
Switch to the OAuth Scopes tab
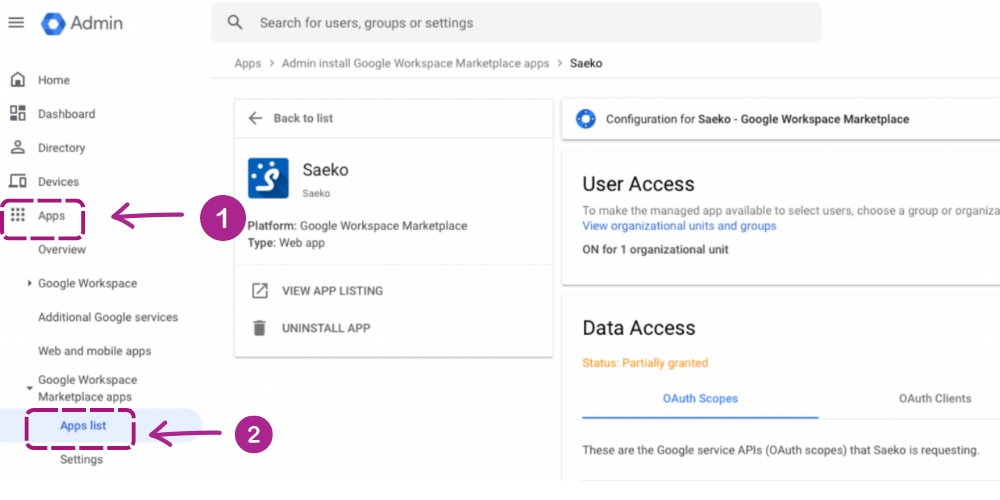[x=700, y=399]
